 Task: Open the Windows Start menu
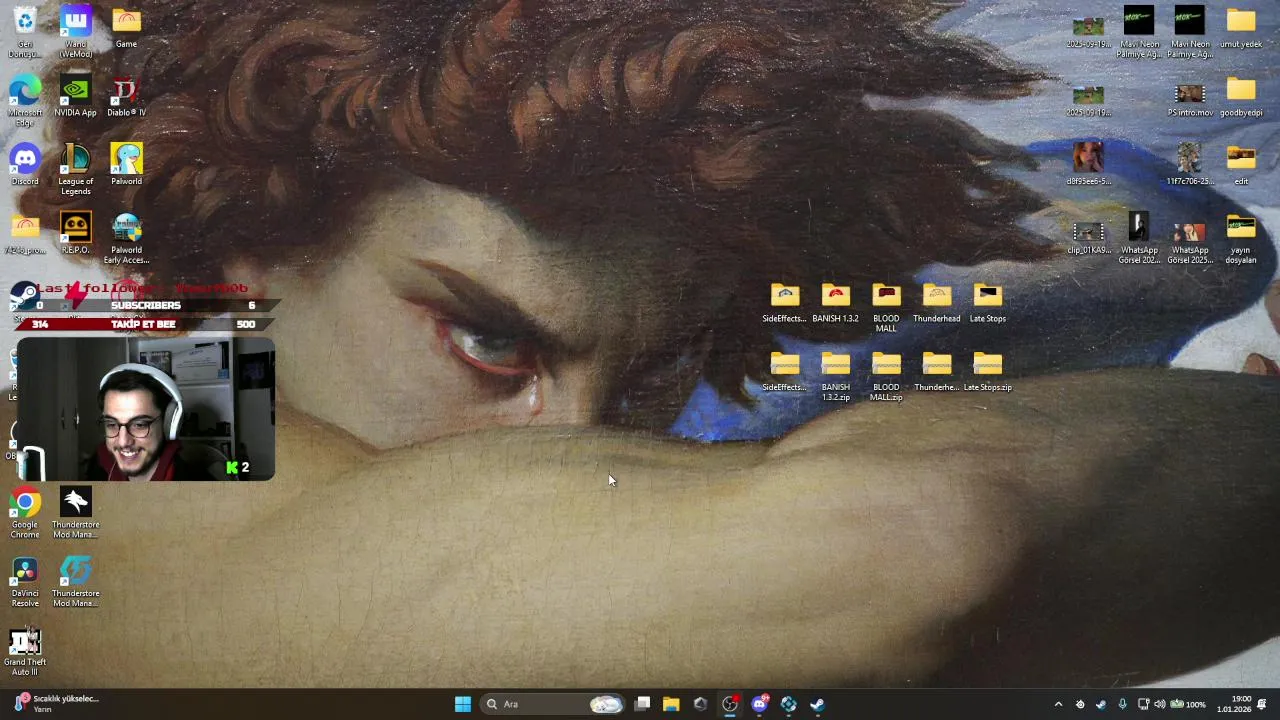tap(463, 704)
